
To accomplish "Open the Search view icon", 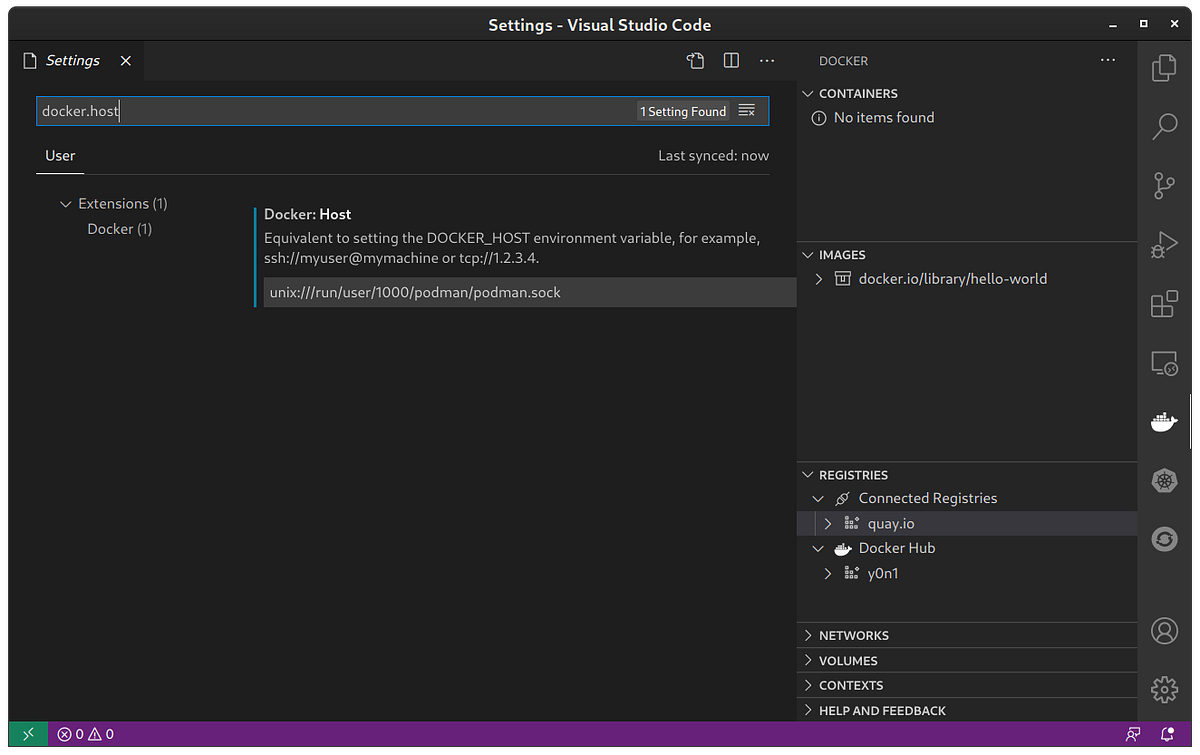I will (x=1164, y=126).
